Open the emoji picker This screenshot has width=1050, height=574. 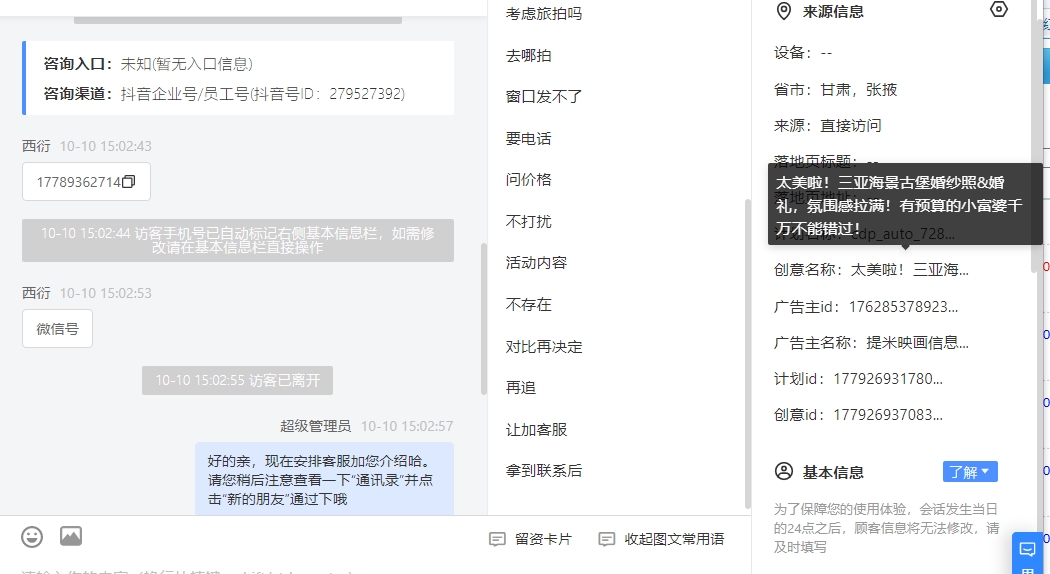click(31, 536)
